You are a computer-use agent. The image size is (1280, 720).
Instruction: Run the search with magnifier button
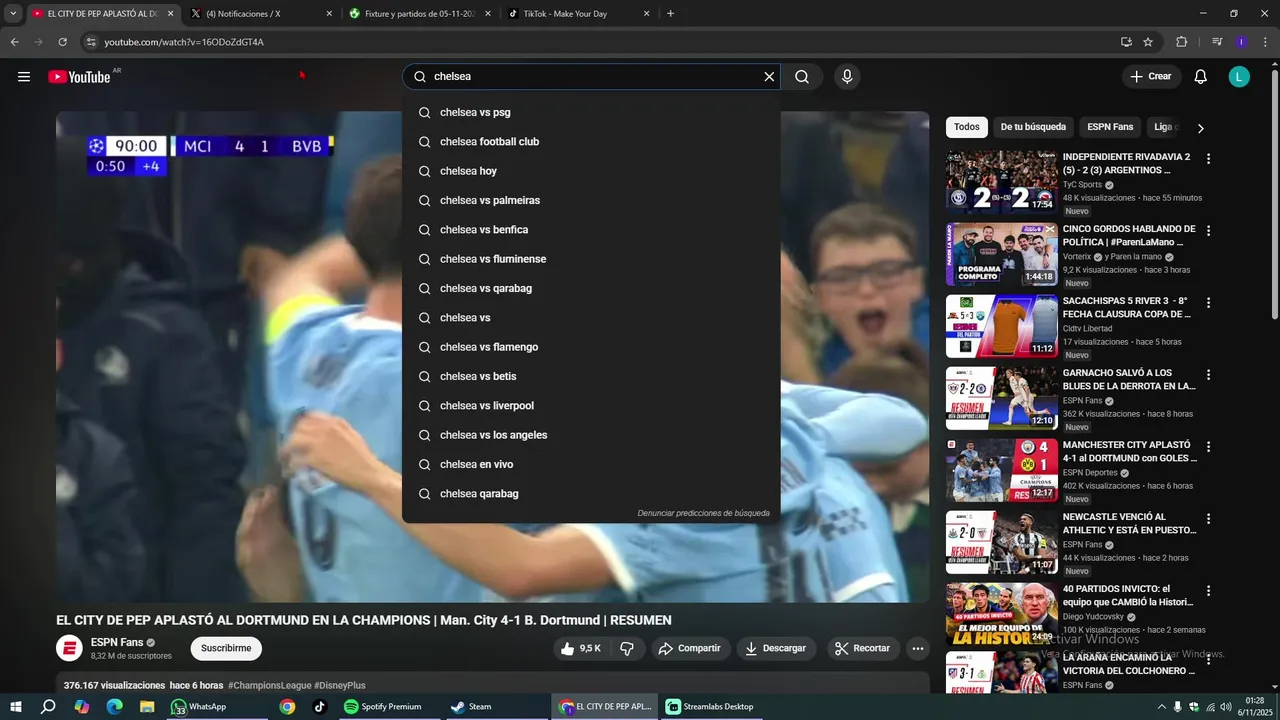point(802,77)
